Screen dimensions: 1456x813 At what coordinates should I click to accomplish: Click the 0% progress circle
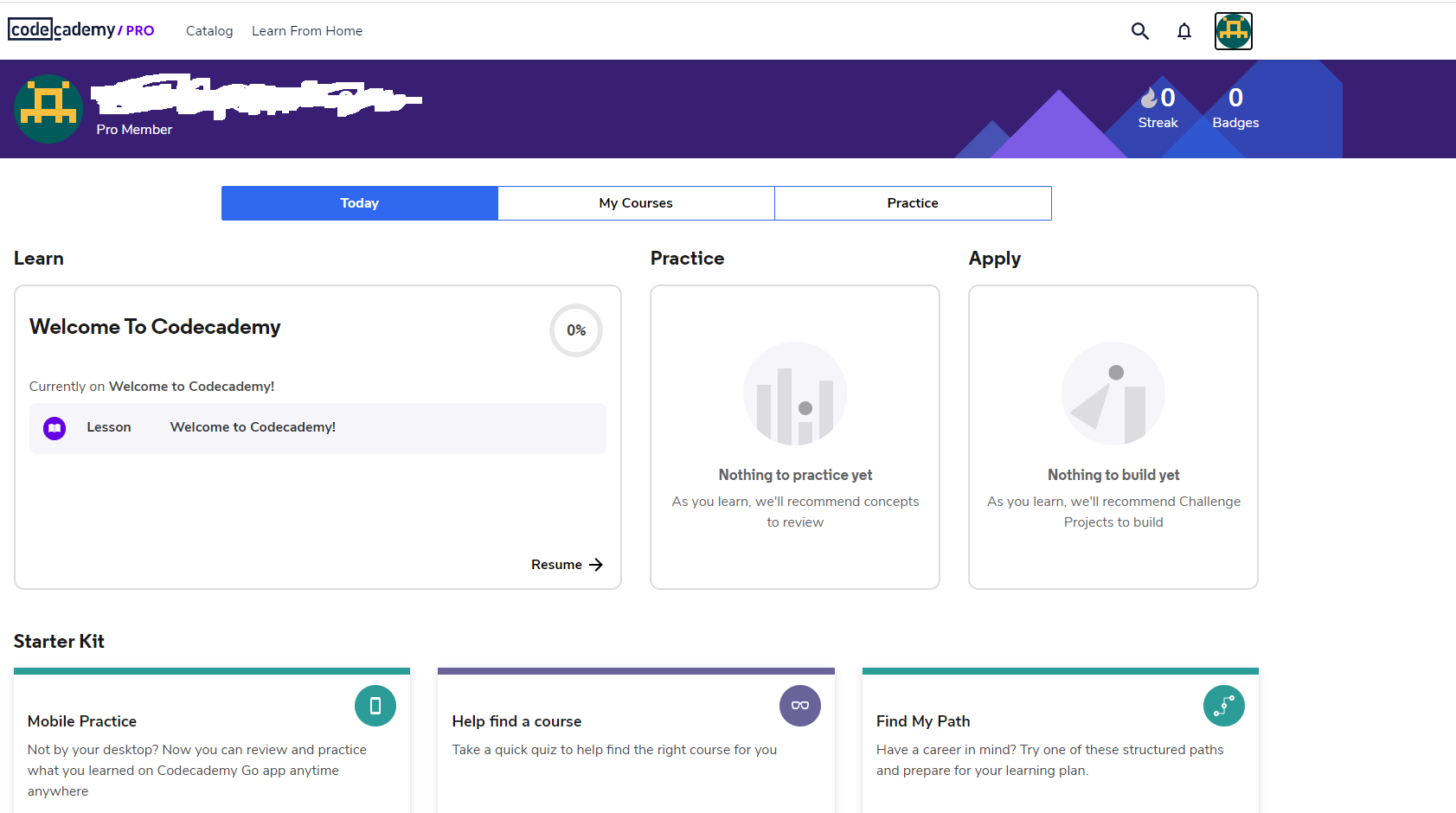tap(576, 330)
